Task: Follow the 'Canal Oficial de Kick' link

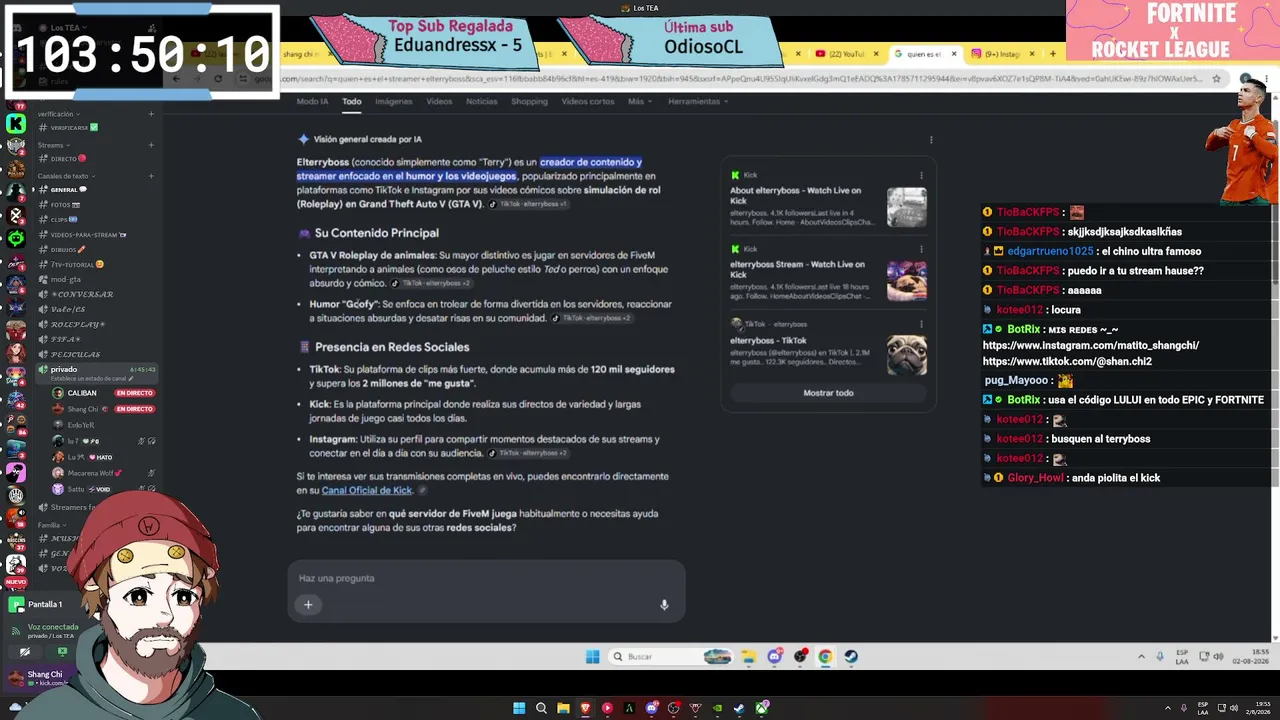Action: [367, 491]
